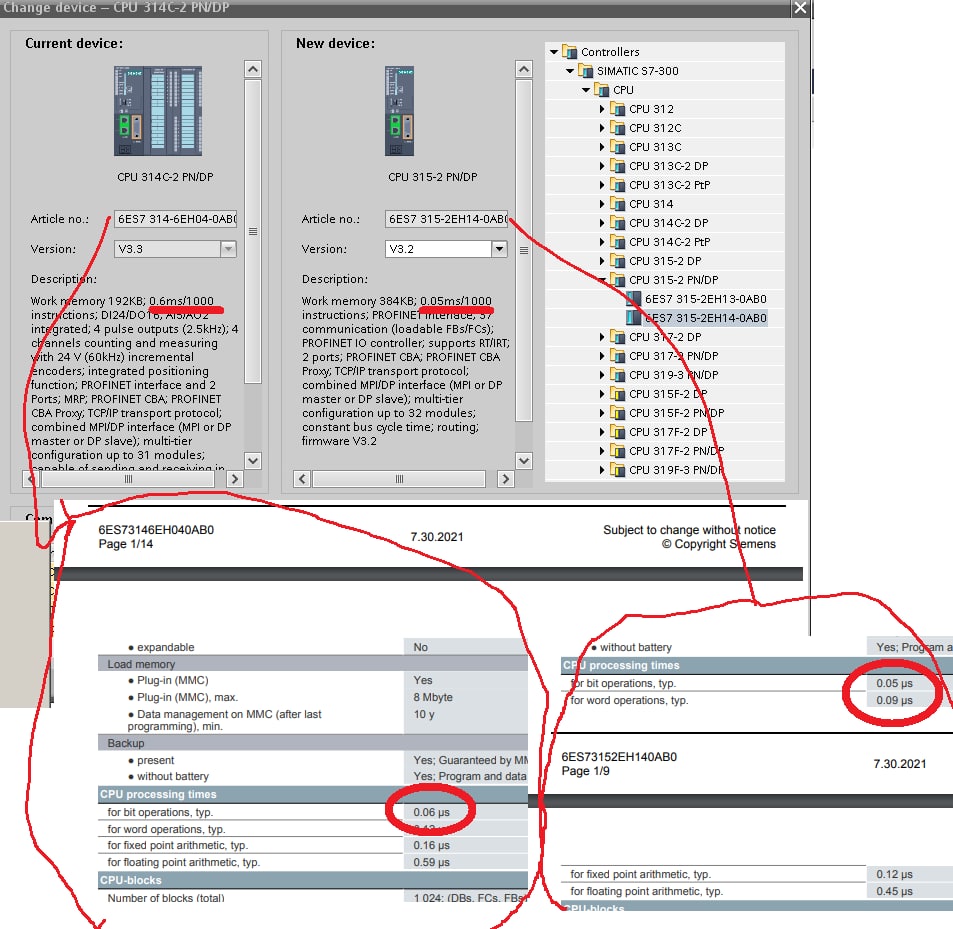Expand the CPU 315-2 DP node
Image resolution: width=953 pixels, height=929 pixels.
(602, 261)
